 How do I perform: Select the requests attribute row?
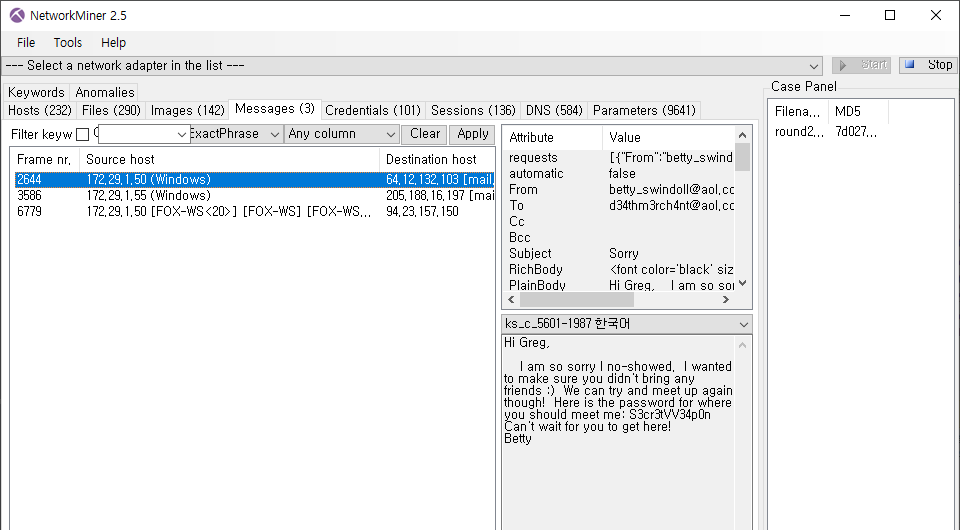(x=618, y=158)
